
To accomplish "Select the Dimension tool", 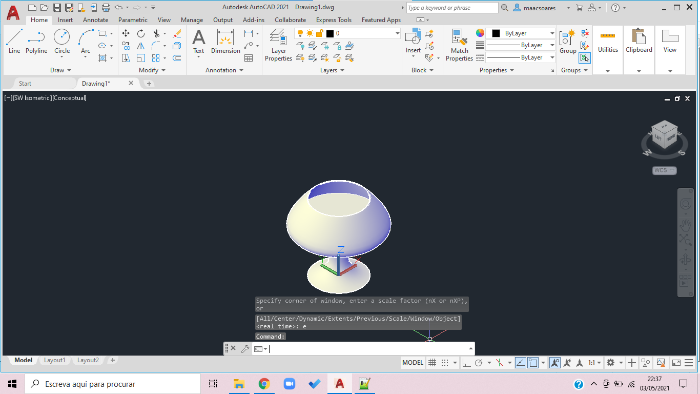I will pyautogui.click(x=225, y=41).
